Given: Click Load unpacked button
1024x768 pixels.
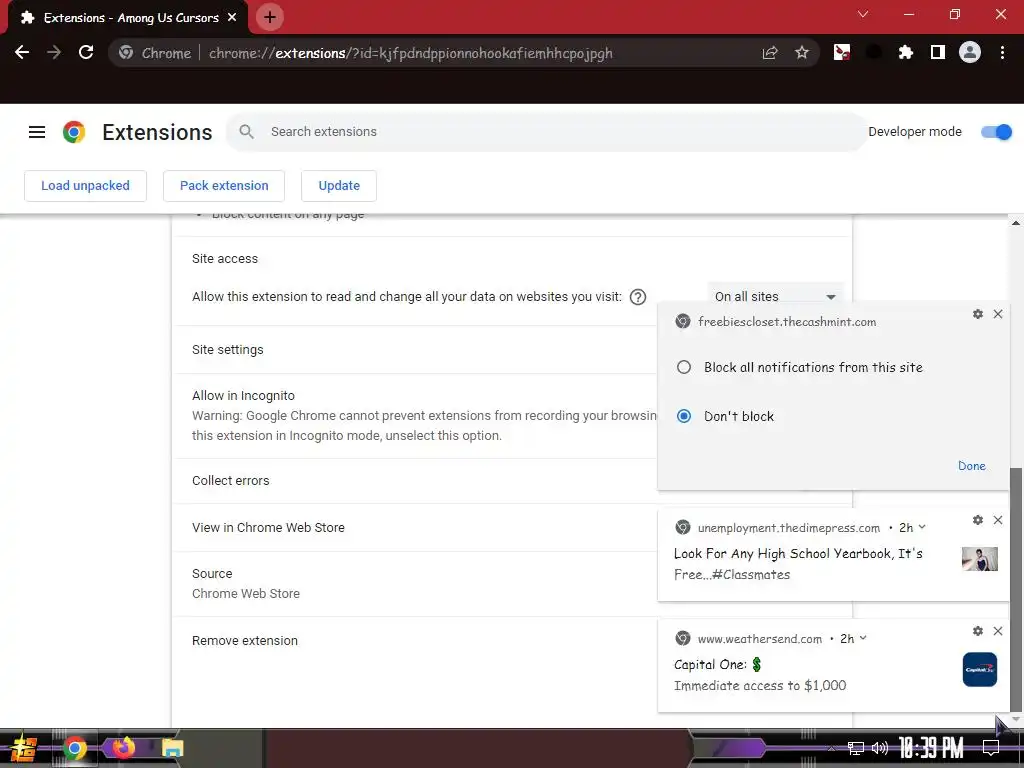Looking at the screenshot, I should (x=86, y=185).
